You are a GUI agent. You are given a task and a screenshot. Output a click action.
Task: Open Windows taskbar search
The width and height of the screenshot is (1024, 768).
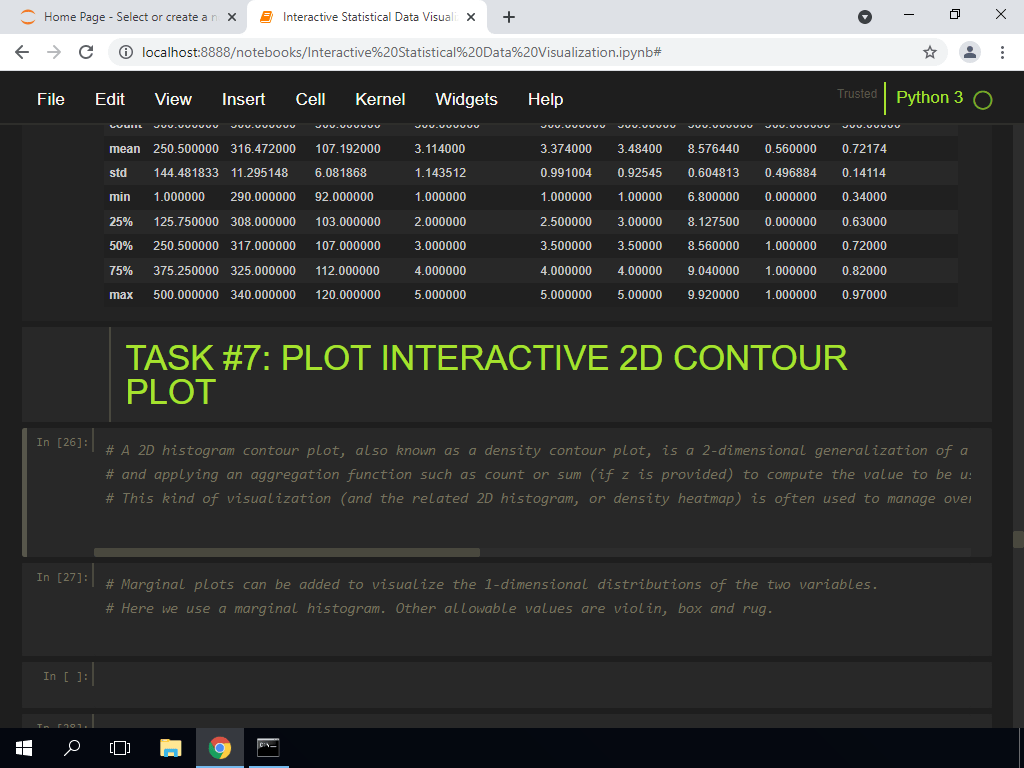(x=72, y=748)
